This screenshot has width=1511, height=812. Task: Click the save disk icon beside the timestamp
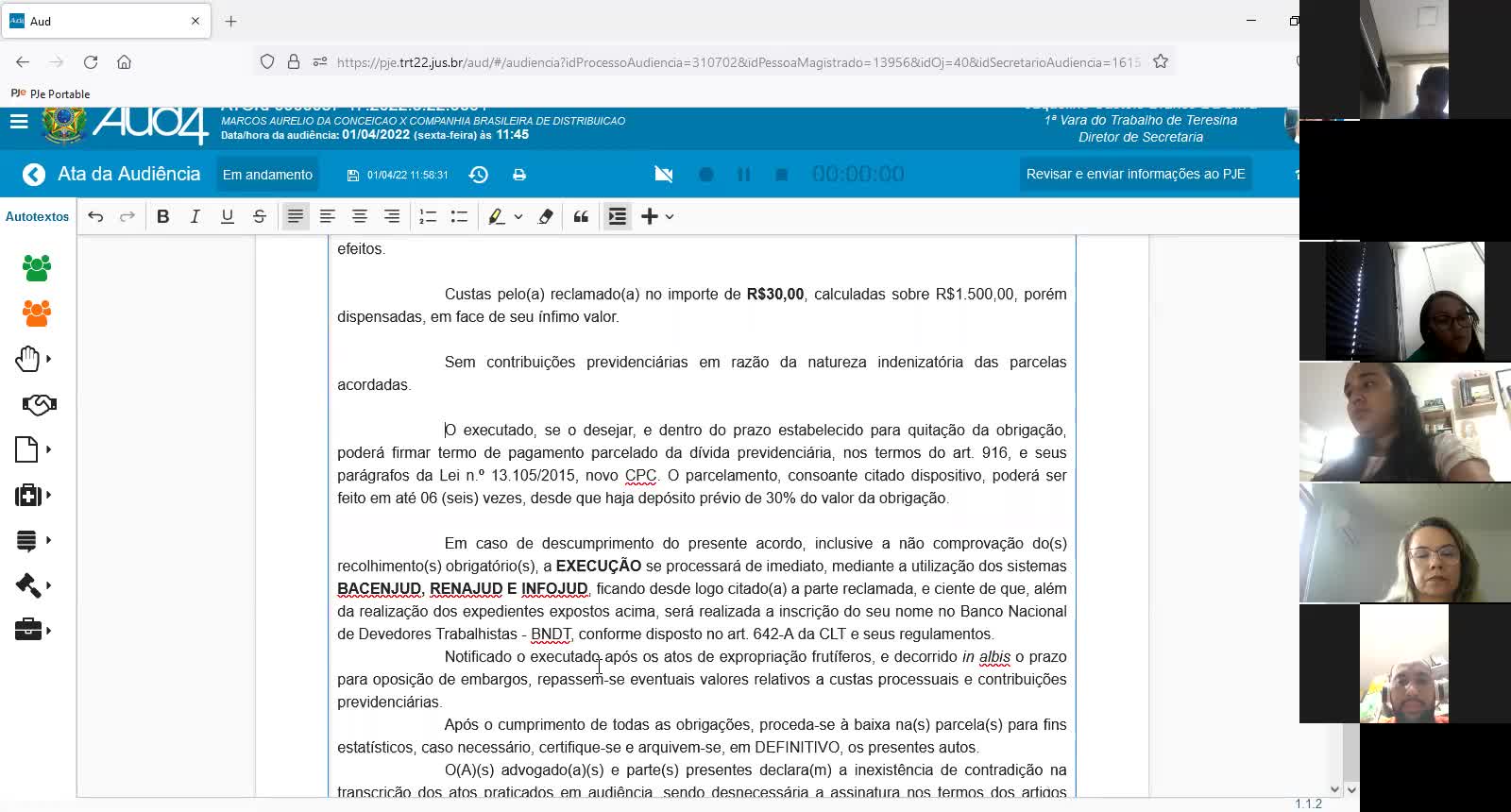(353, 175)
